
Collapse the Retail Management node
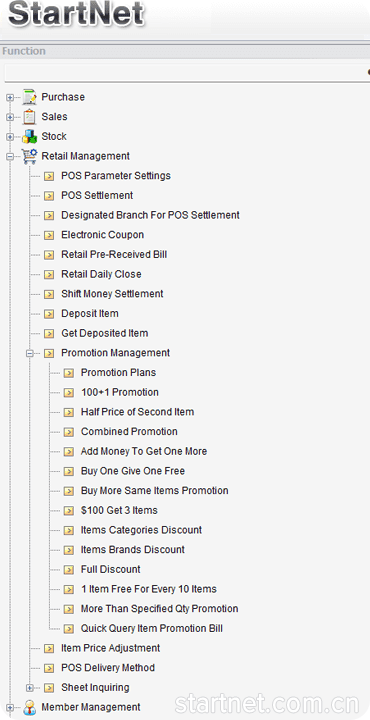pyautogui.click(x=10, y=157)
